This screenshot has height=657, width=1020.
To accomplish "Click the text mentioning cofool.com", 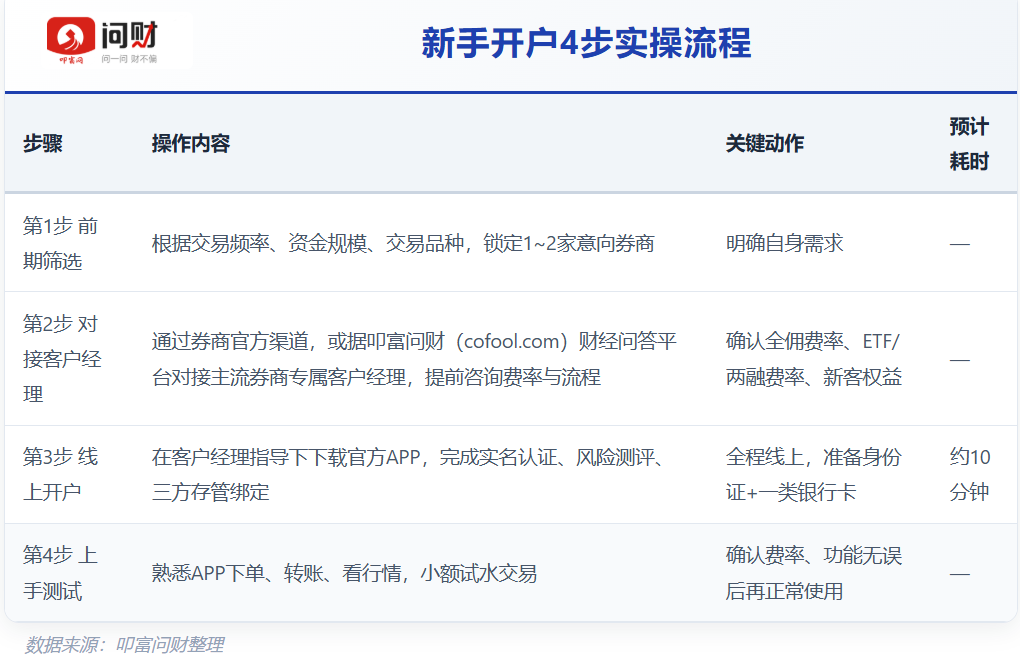I will pos(414,359).
